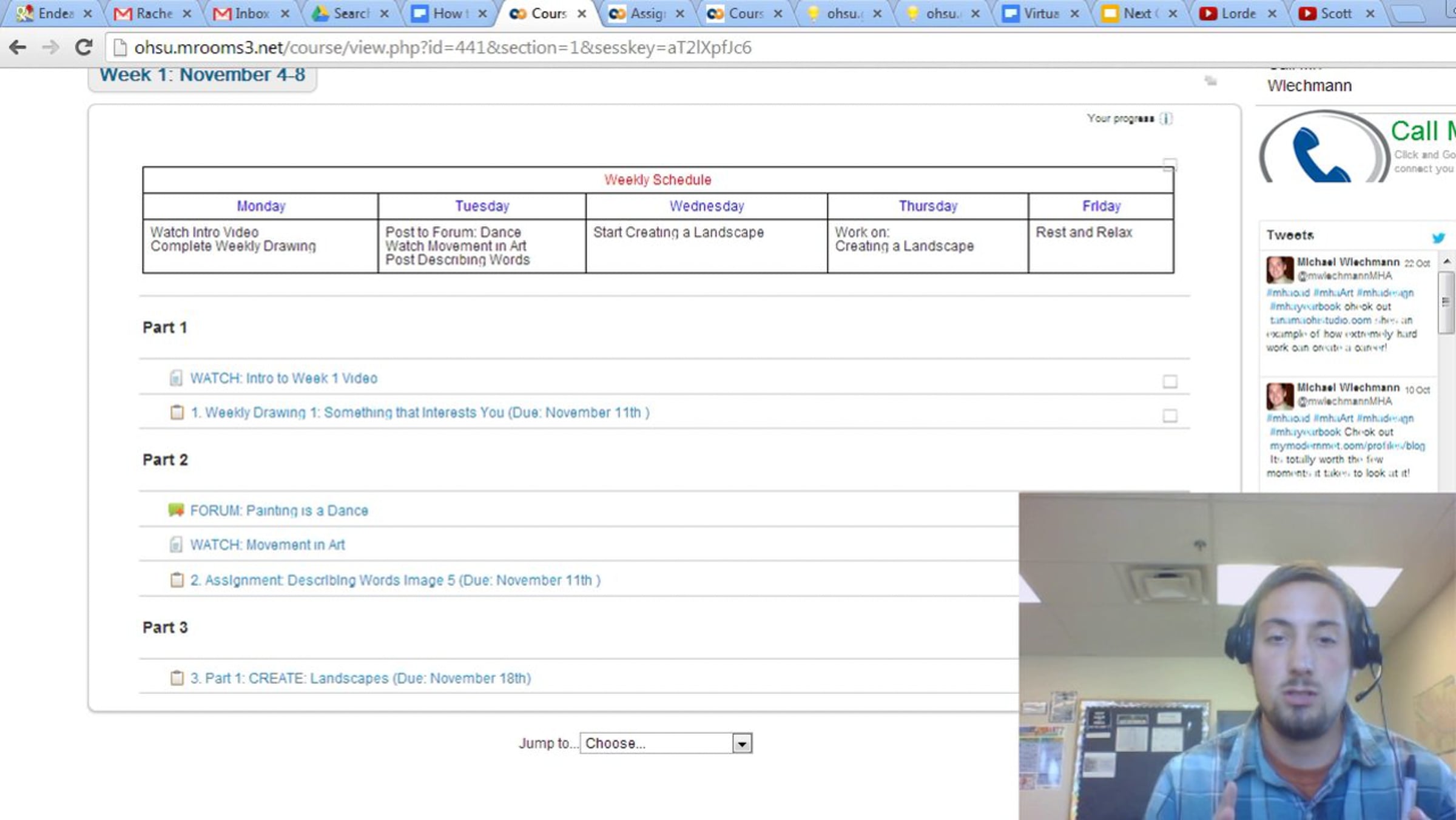
Task: Click the Weekly Drawing 1 assignment clipboard icon
Action: (177, 412)
